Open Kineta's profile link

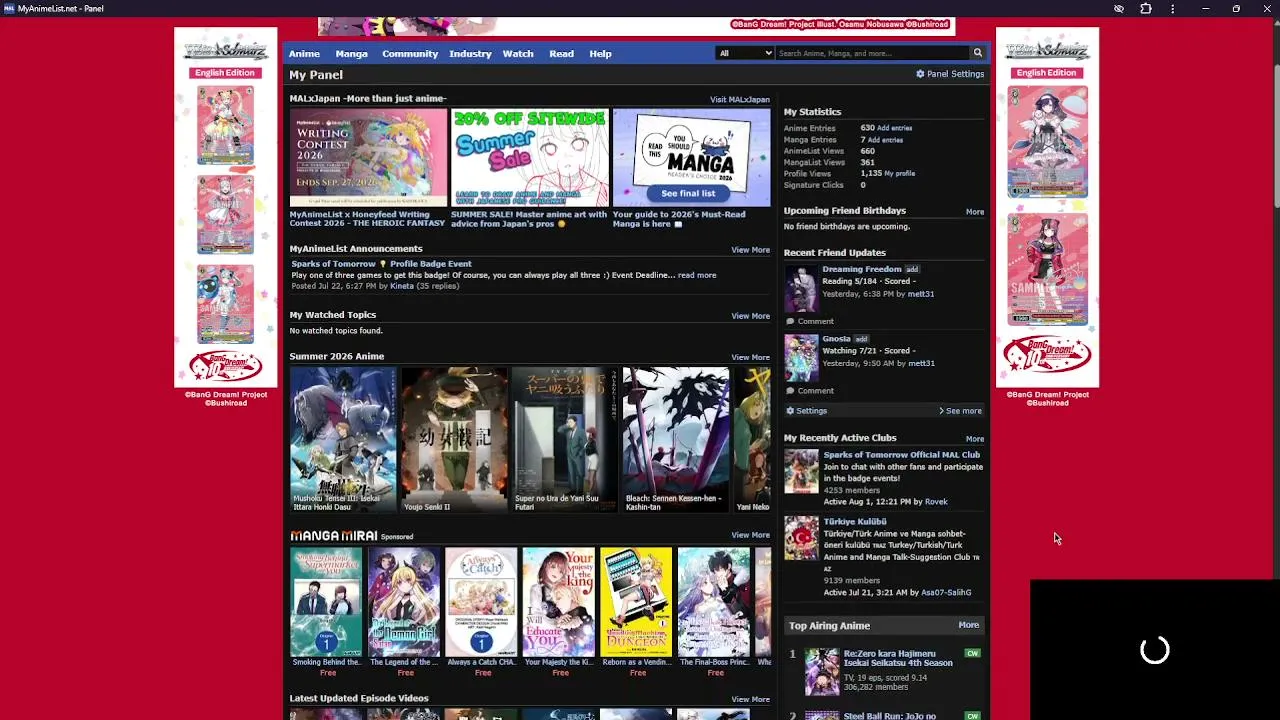point(401,286)
